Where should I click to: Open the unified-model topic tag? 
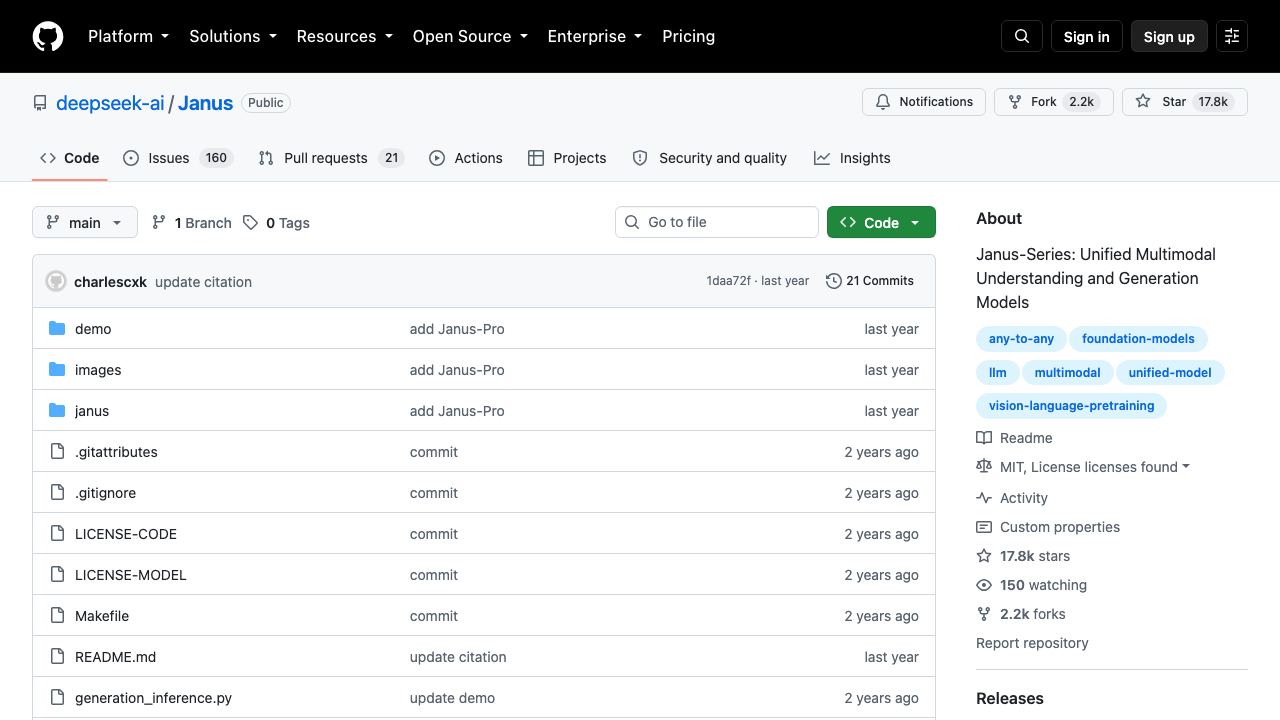tap(1170, 373)
